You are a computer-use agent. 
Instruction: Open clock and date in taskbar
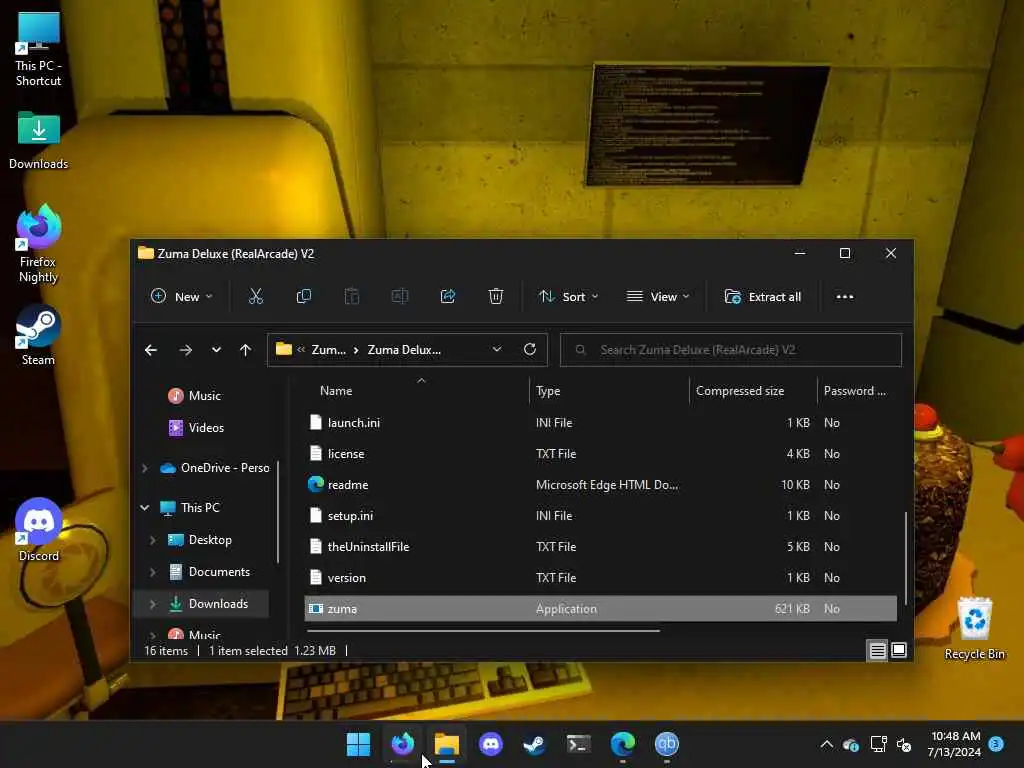pyautogui.click(x=955, y=744)
